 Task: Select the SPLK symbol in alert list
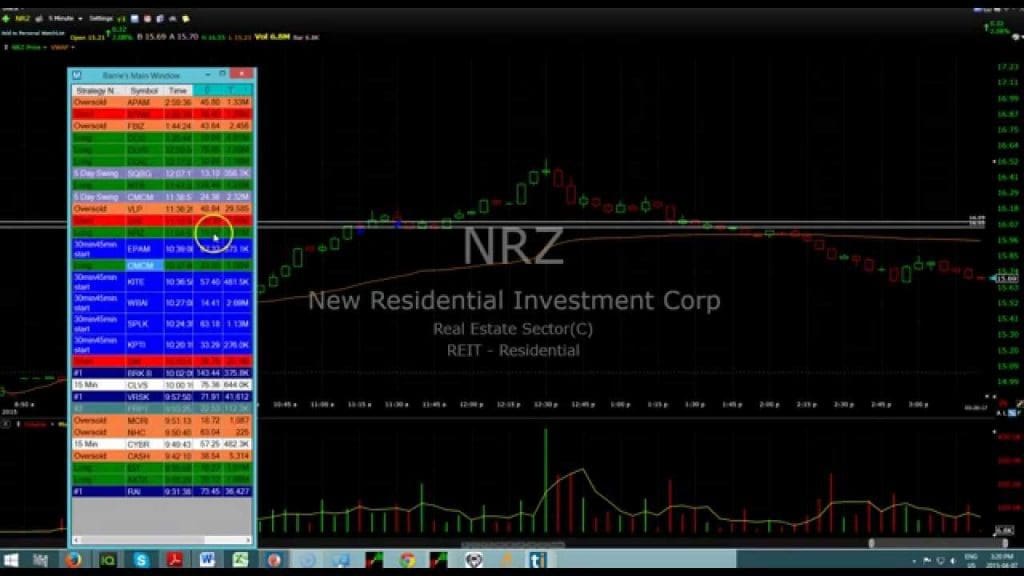[138, 324]
